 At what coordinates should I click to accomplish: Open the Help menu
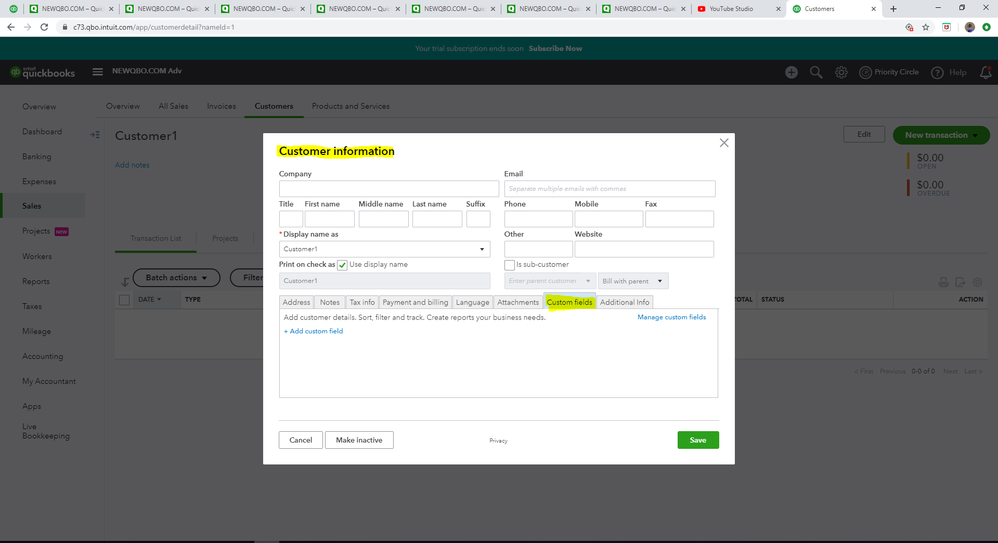pos(949,73)
